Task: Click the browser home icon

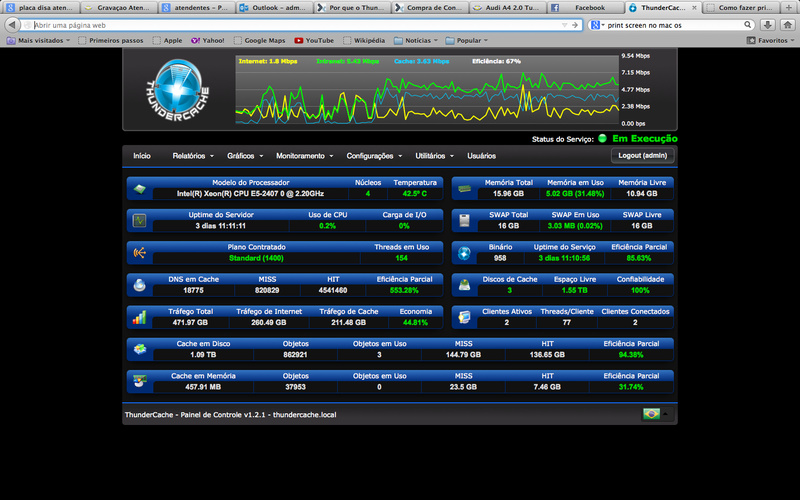Action: (788, 24)
